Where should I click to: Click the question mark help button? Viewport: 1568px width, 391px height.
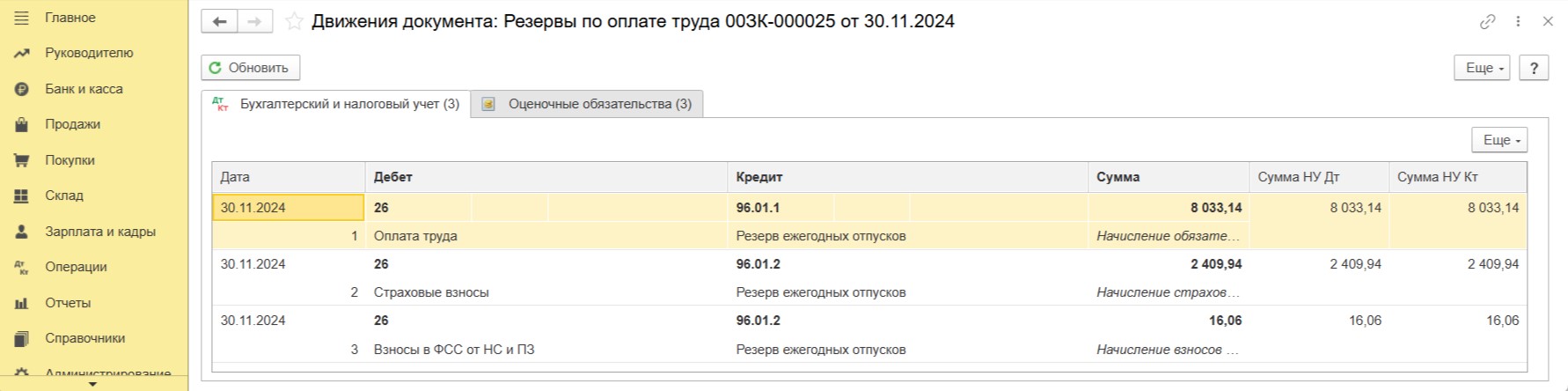[1534, 68]
